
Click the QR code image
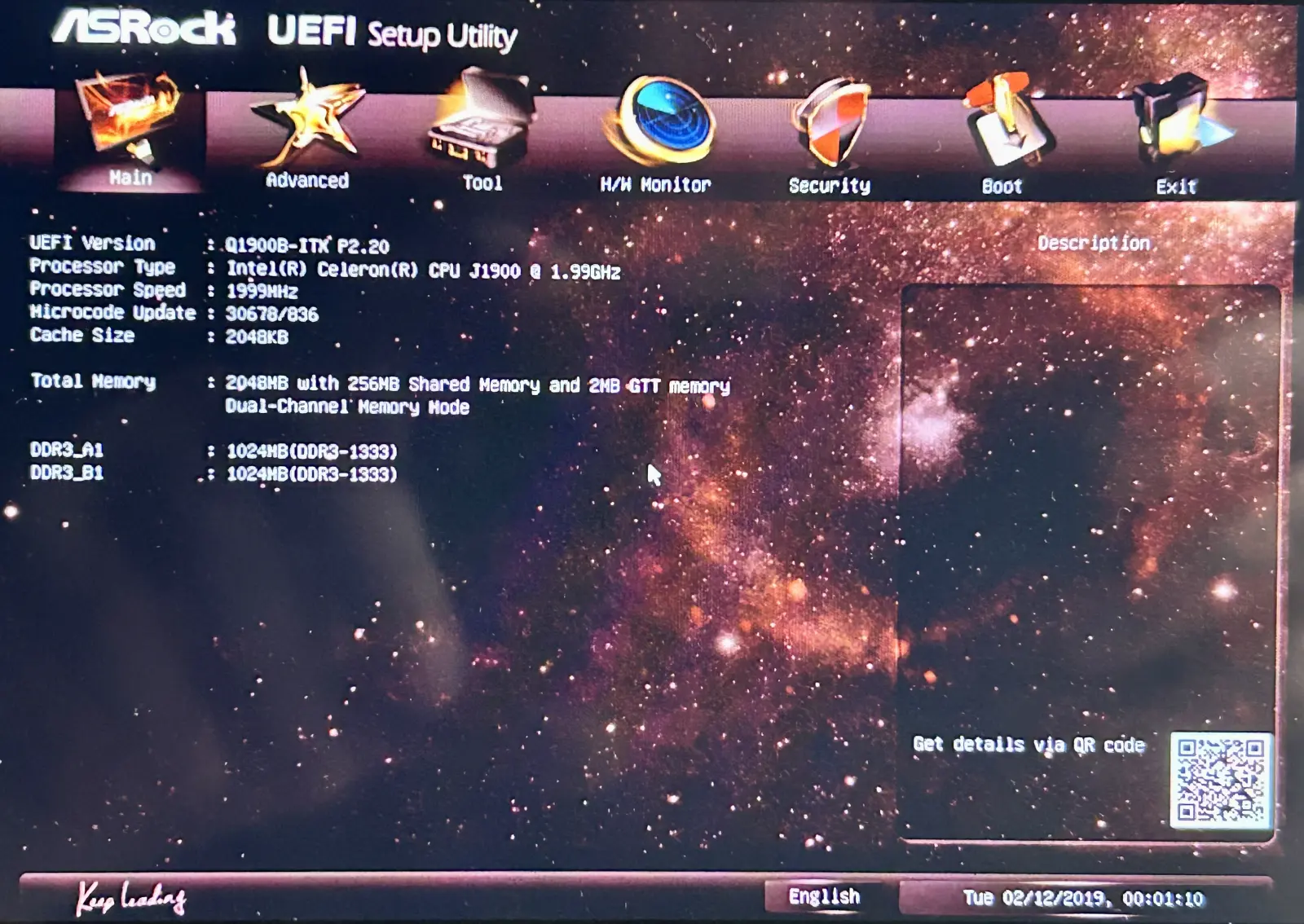tap(1220, 780)
